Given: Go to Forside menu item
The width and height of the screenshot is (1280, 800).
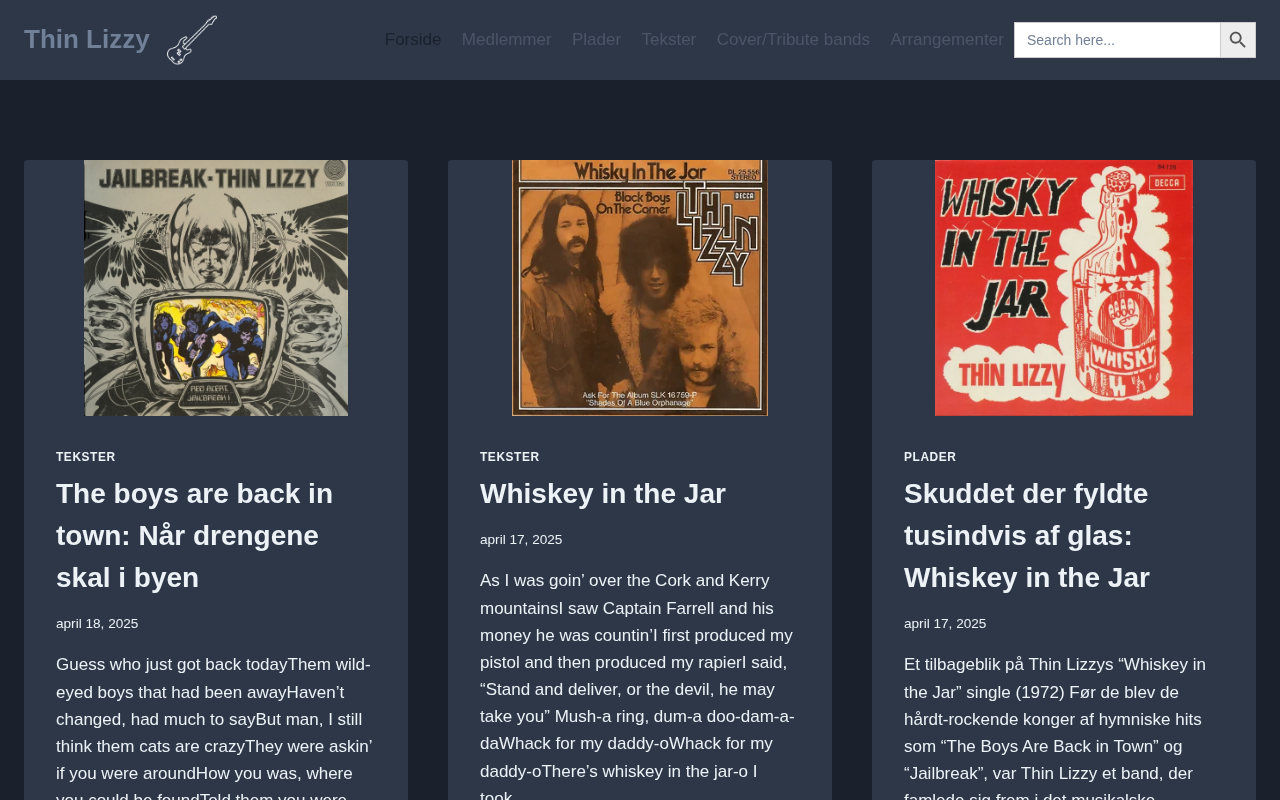Looking at the screenshot, I should coord(413,40).
